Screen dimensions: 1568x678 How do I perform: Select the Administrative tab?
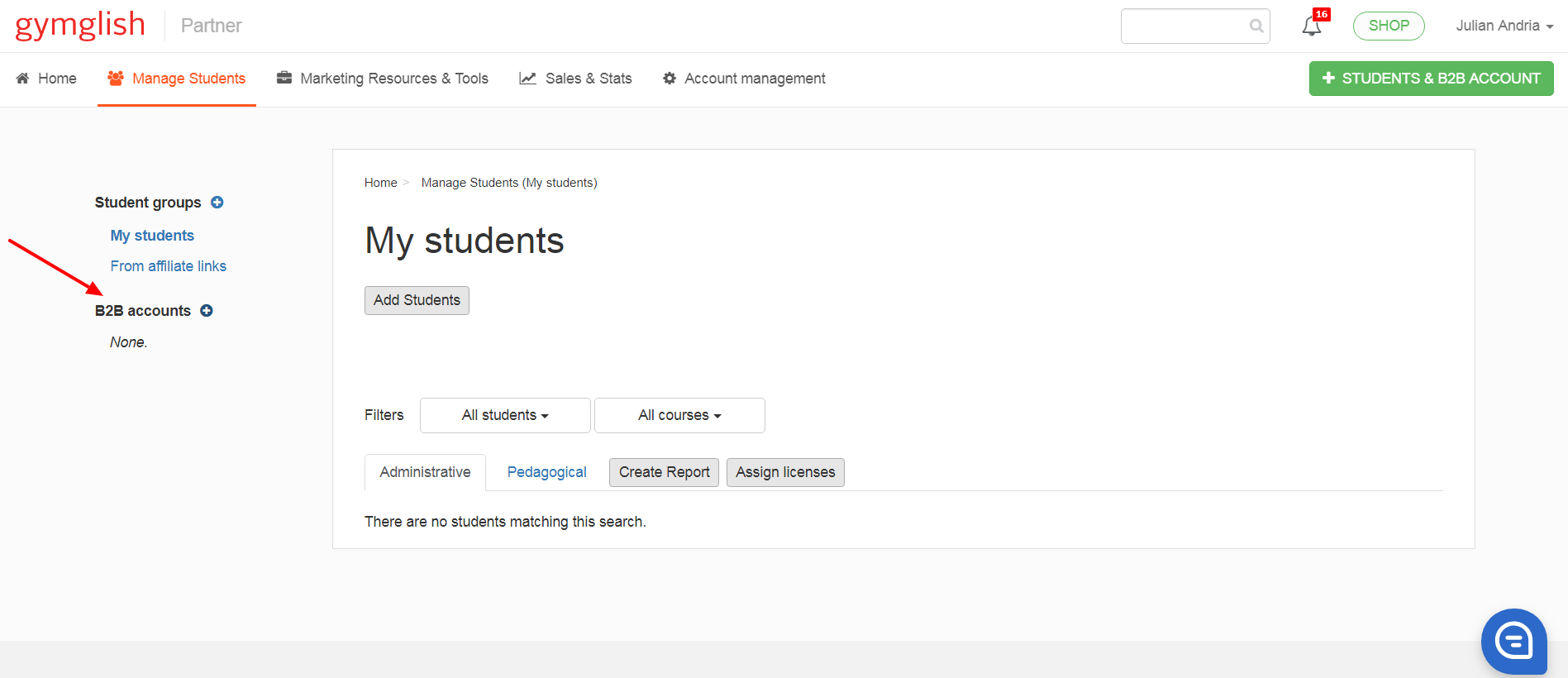point(425,472)
